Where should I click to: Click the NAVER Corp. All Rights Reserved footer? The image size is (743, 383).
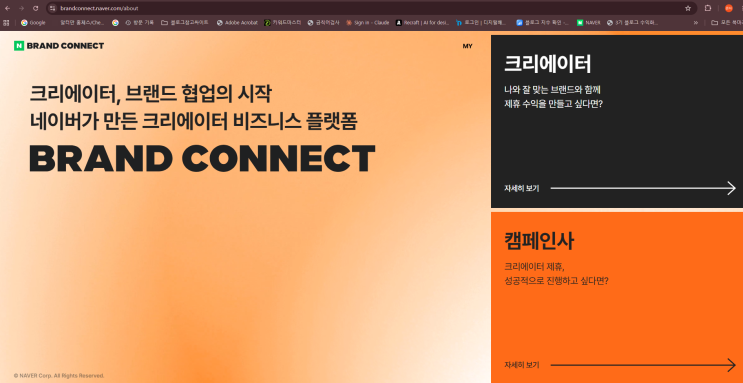[x=59, y=376]
